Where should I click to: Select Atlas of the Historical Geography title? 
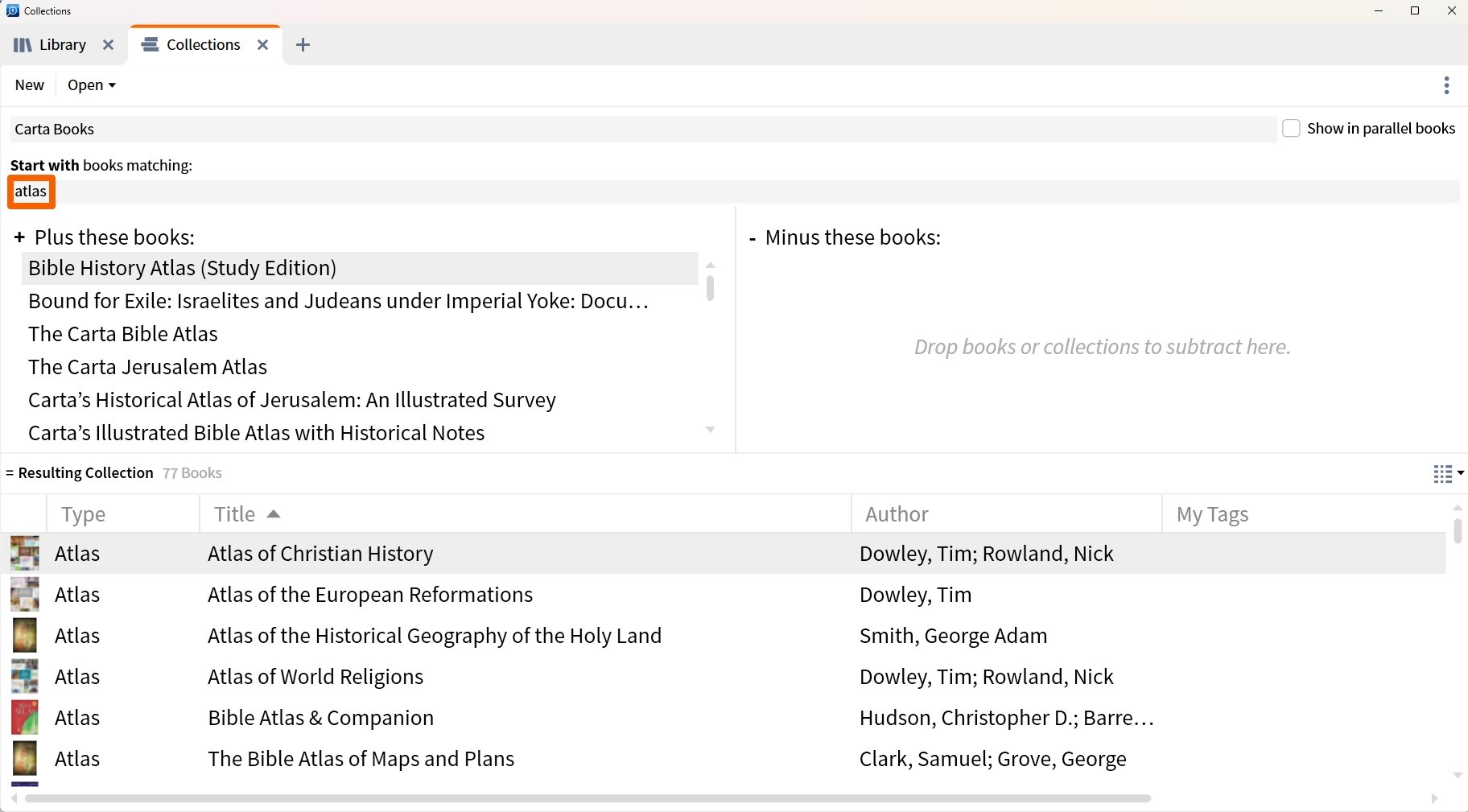tap(435, 636)
